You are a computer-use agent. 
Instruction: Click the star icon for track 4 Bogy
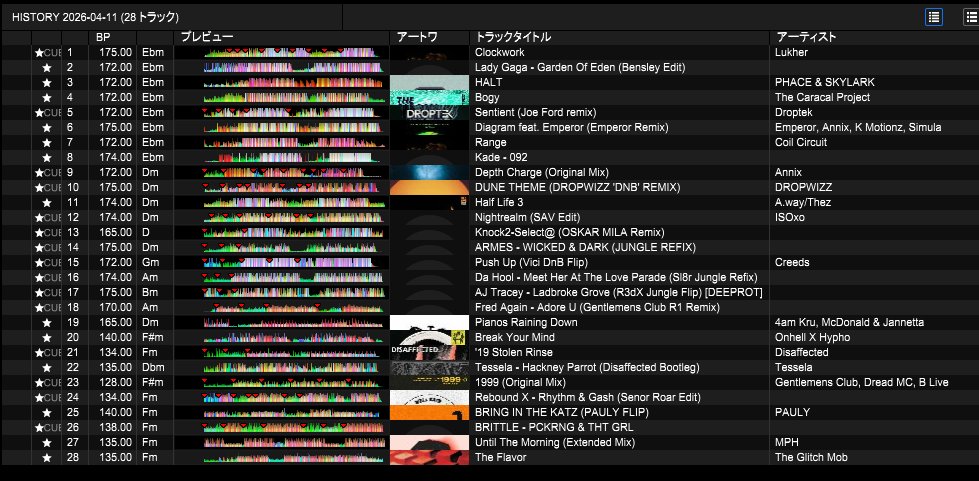[47, 97]
